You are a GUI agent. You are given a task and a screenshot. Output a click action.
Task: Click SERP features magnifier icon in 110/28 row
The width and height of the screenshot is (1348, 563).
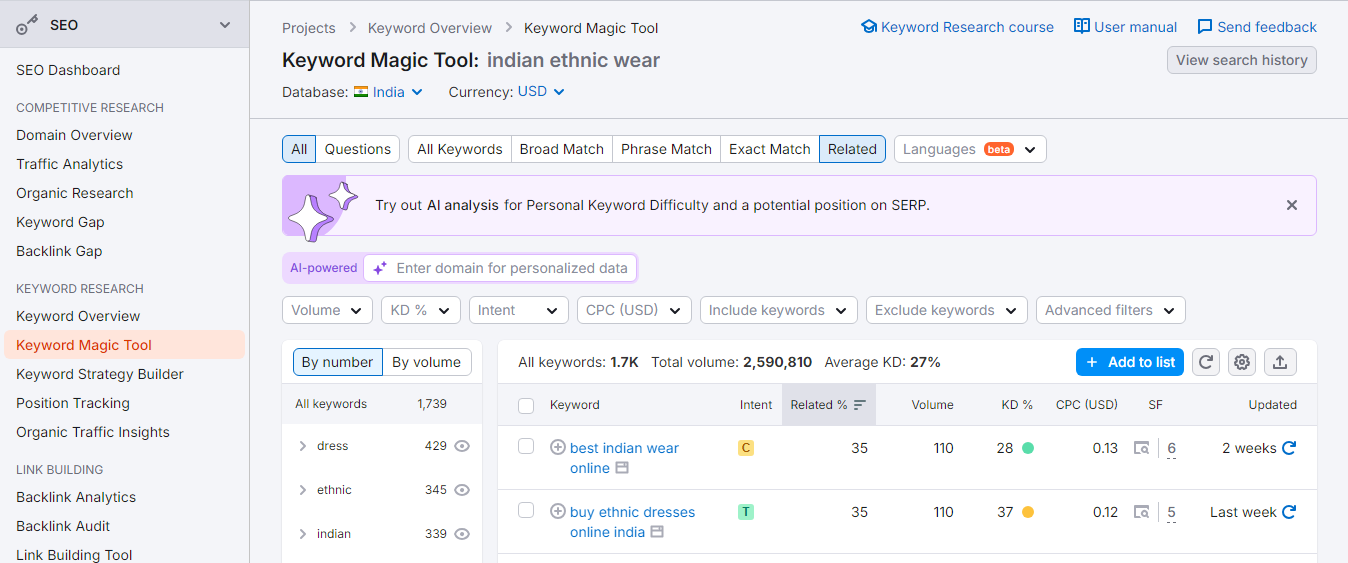point(1141,448)
